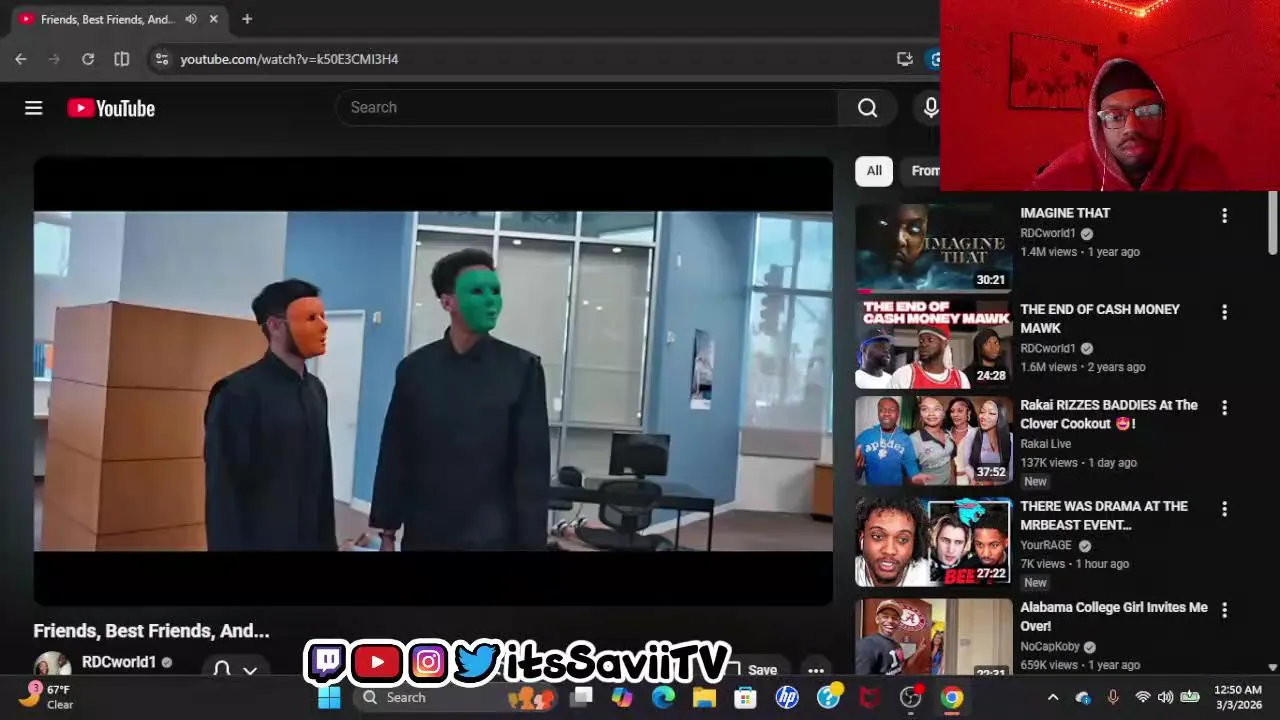1280x720 pixels.
Task: Open the RDCworld1 channel avatar
Action: coord(53,666)
